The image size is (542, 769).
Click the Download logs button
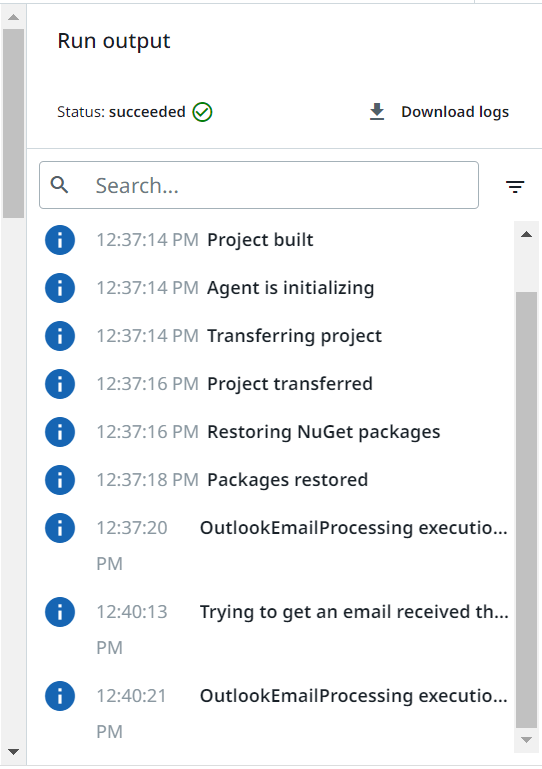click(x=439, y=112)
